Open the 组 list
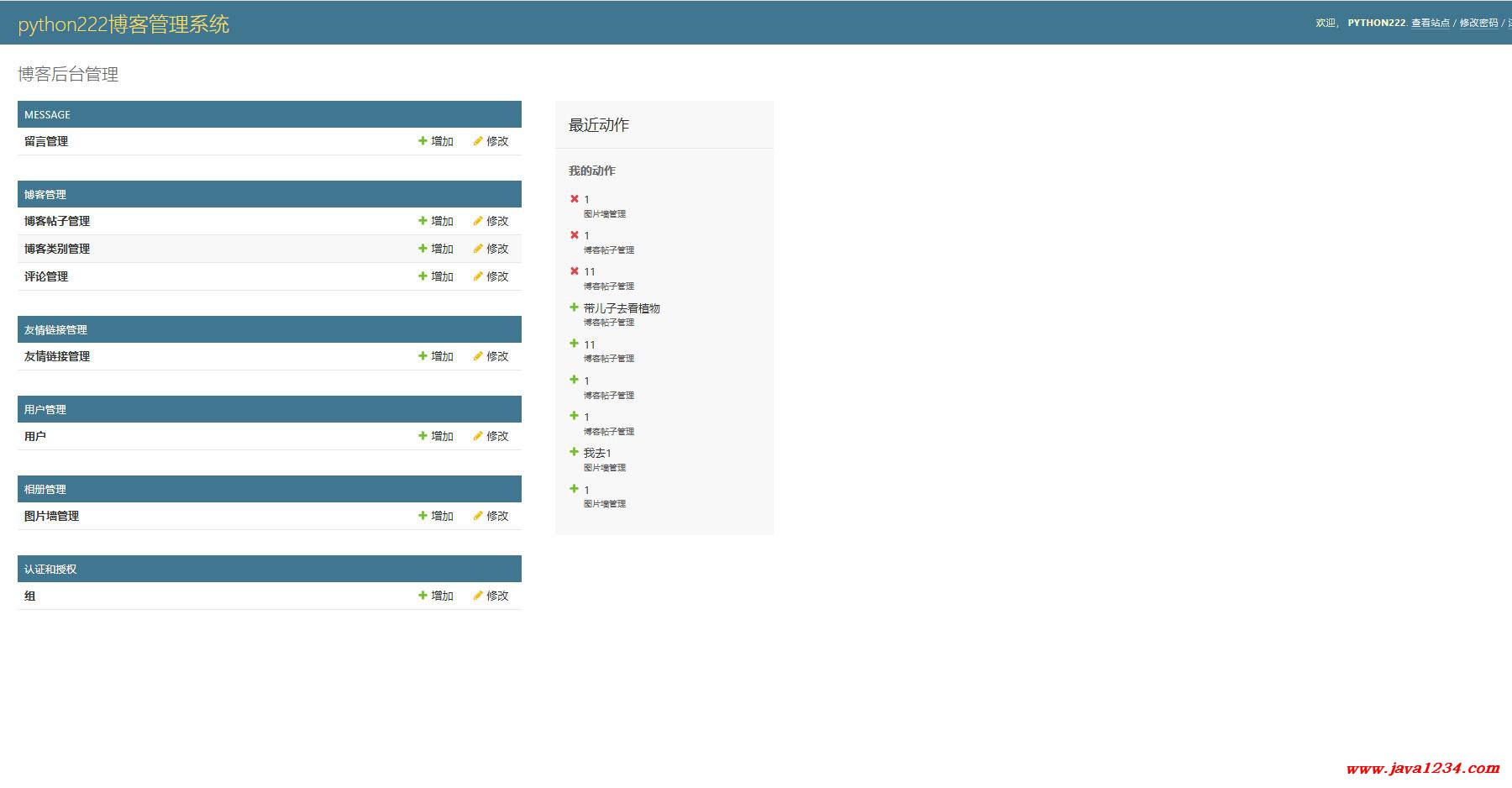The width and height of the screenshot is (1512, 788). pos(30,596)
